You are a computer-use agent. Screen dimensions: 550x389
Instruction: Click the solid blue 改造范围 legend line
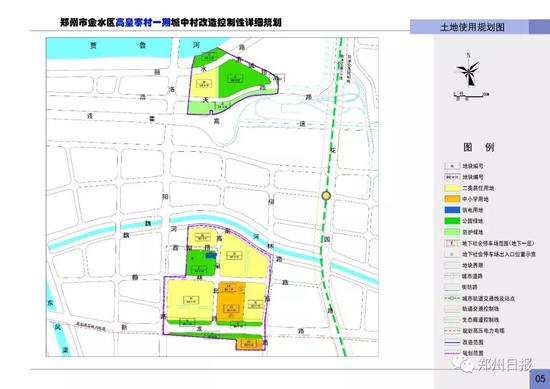point(452,342)
